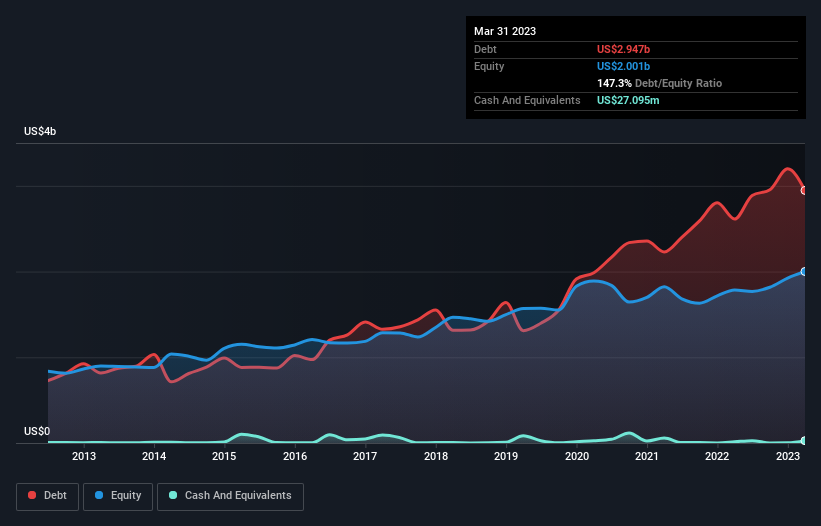This screenshot has height=526, width=821.
Task: Click the 2015 x-axis label
Action: pyautogui.click(x=224, y=456)
